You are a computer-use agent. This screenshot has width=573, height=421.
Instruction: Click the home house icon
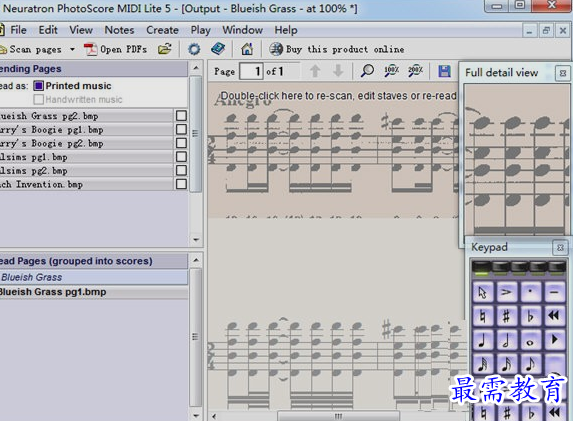coord(247,49)
